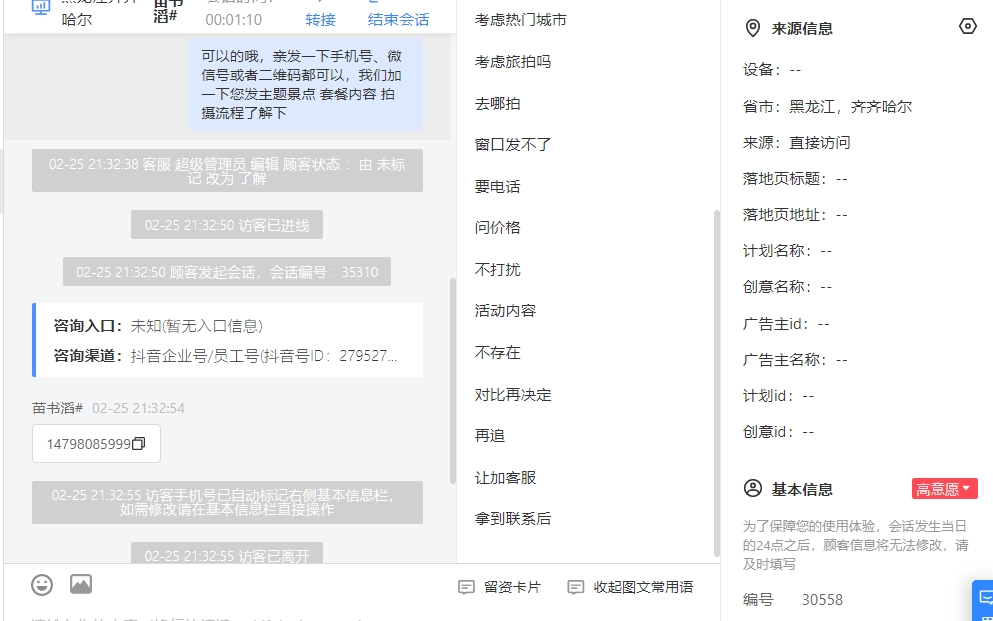Image resolution: width=993 pixels, height=621 pixels.
Task: Click the 计划id field row
Action: (x=778, y=396)
